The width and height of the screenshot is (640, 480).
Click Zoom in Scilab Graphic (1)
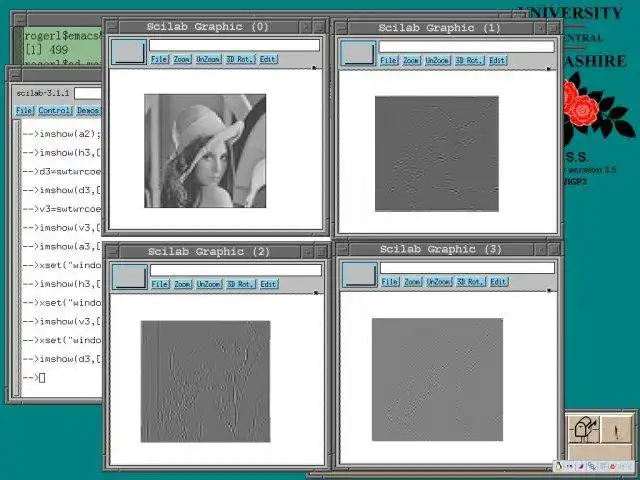pyautogui.click(x=411, y=61)
